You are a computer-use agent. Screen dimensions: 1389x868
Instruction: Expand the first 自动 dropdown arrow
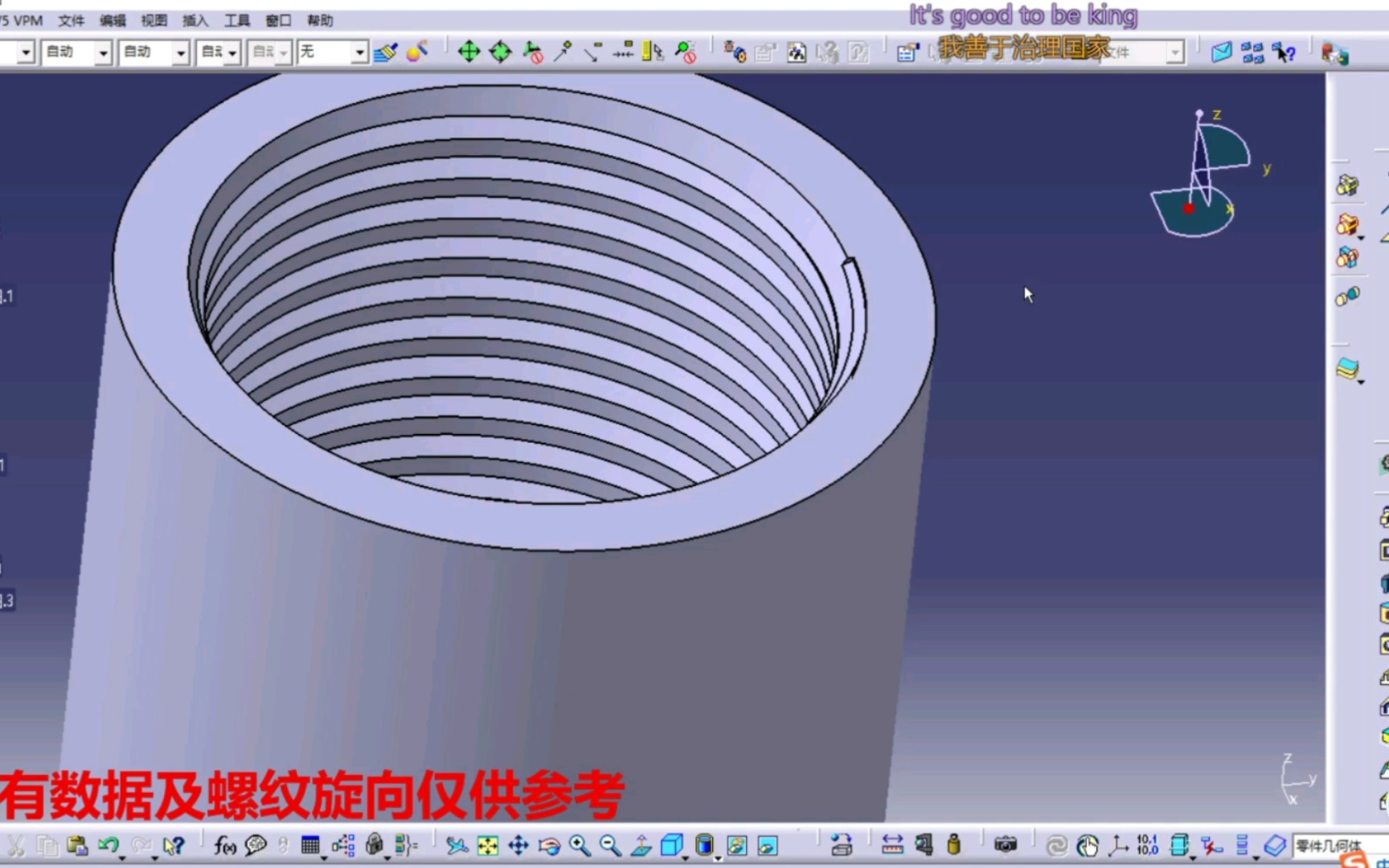pos(104,53)
